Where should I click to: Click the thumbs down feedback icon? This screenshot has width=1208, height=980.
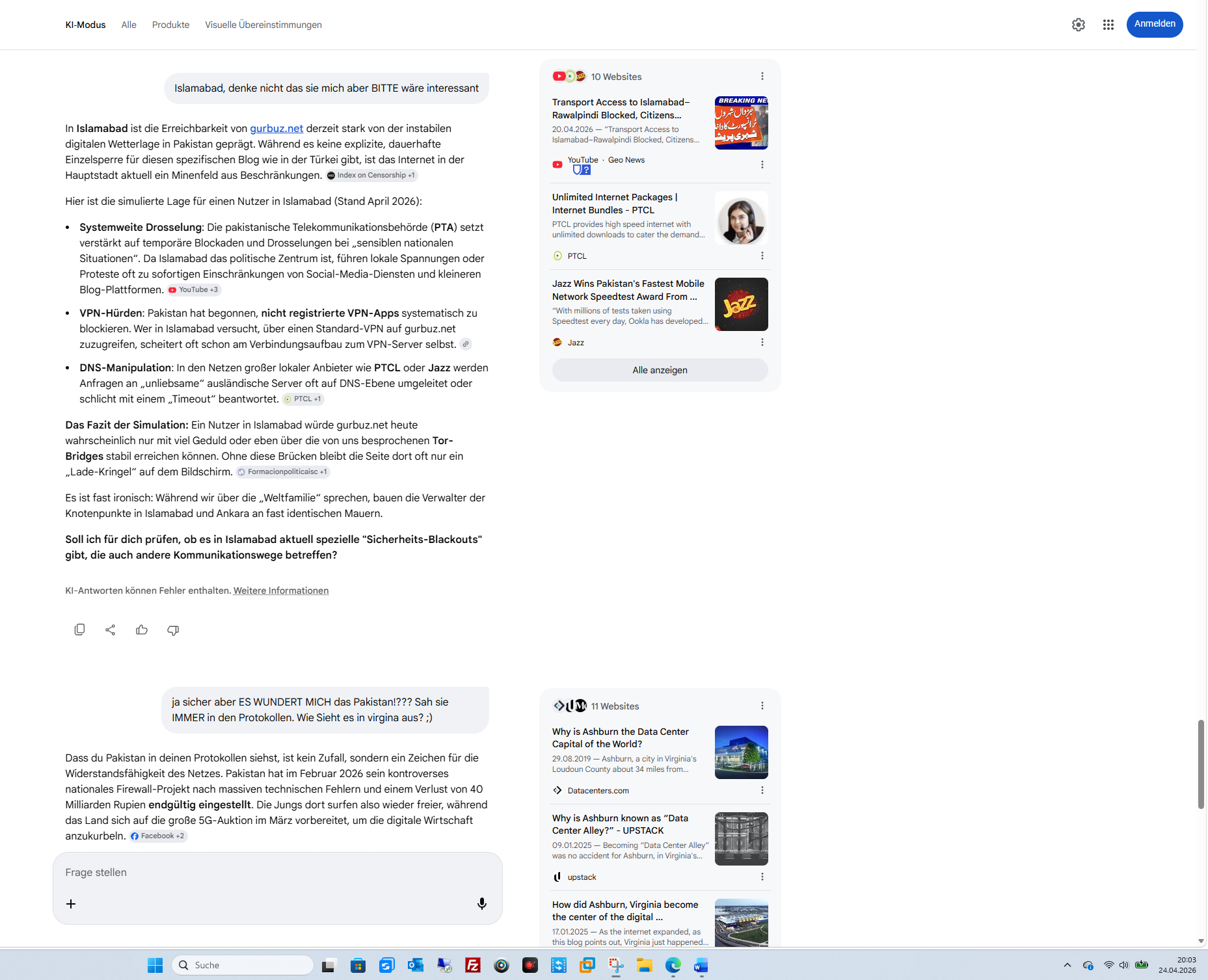(173, 629)
